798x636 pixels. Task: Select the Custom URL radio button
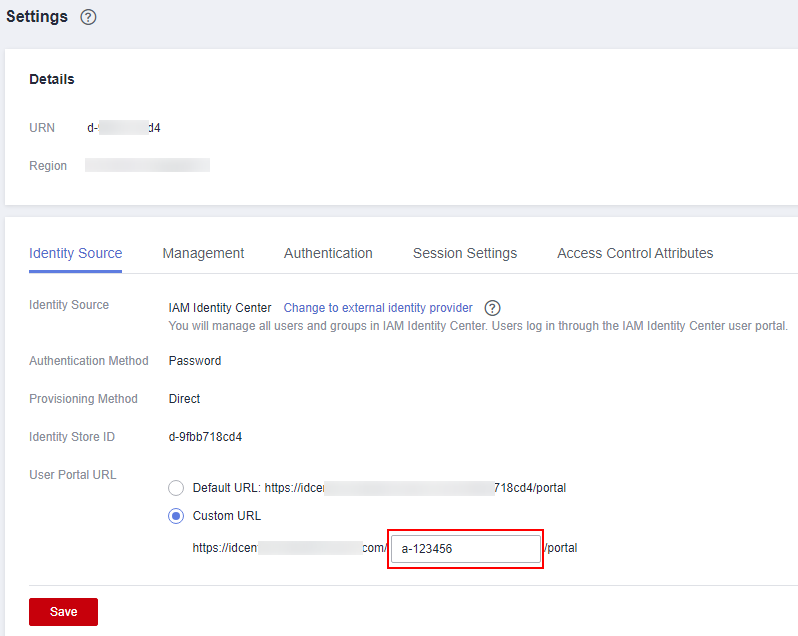pos(176,516)
